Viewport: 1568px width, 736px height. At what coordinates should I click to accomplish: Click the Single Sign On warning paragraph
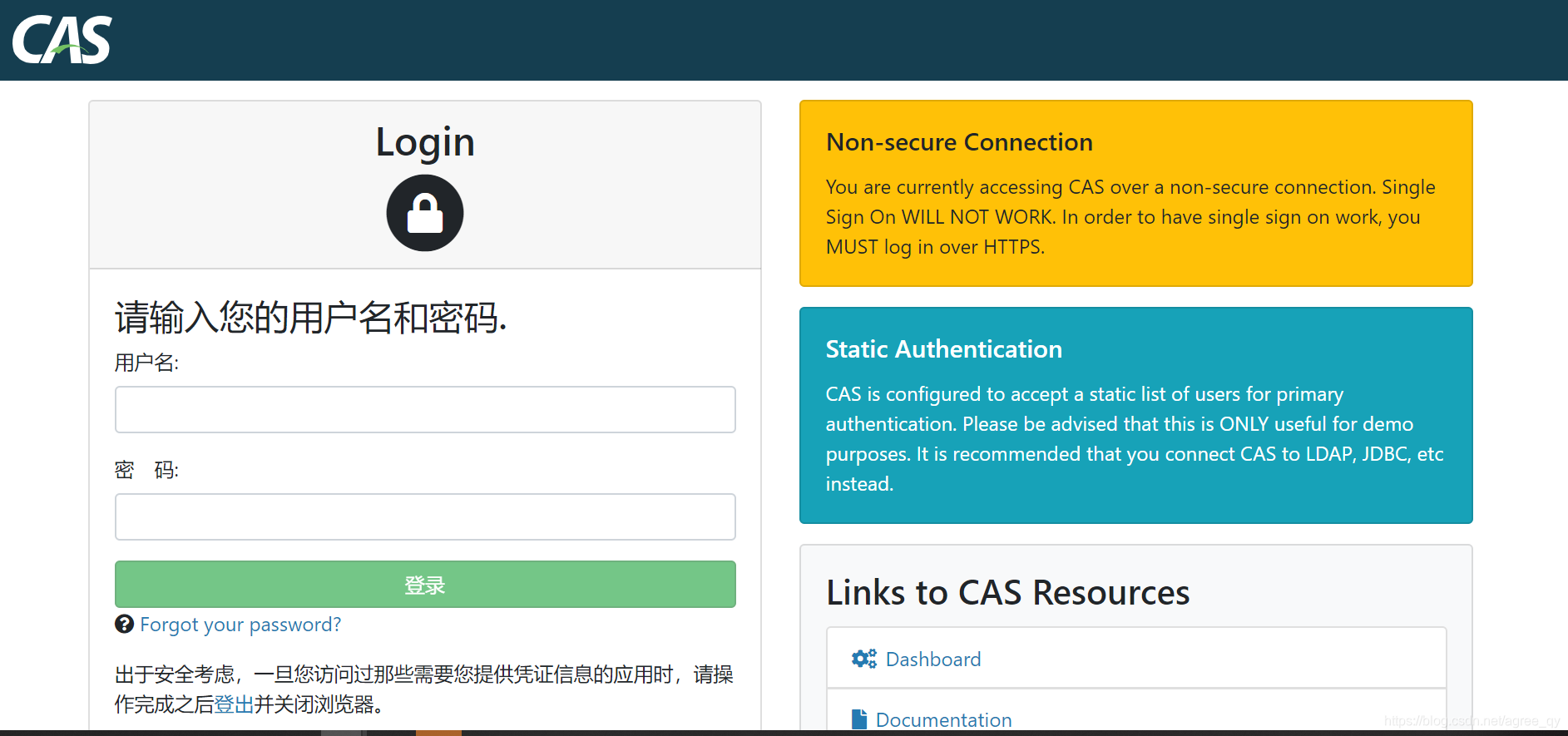[1130, 217]
